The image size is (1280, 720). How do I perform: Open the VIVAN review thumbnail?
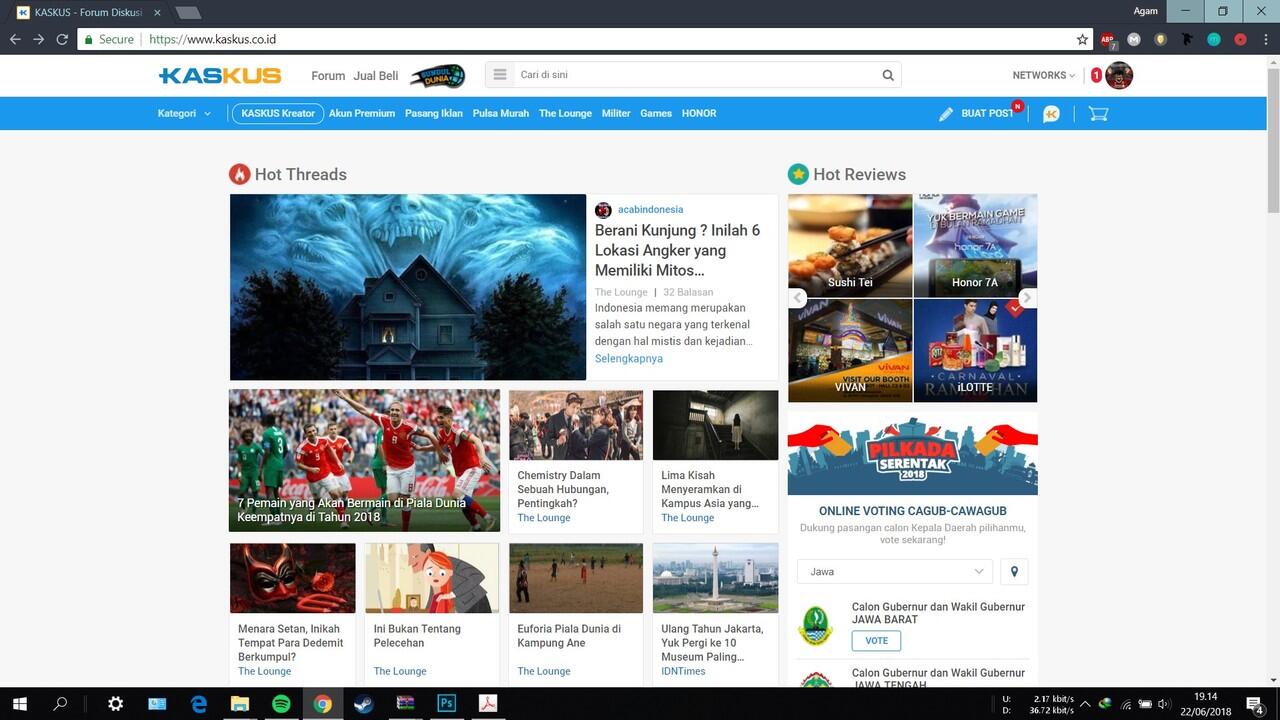point(850,351)
